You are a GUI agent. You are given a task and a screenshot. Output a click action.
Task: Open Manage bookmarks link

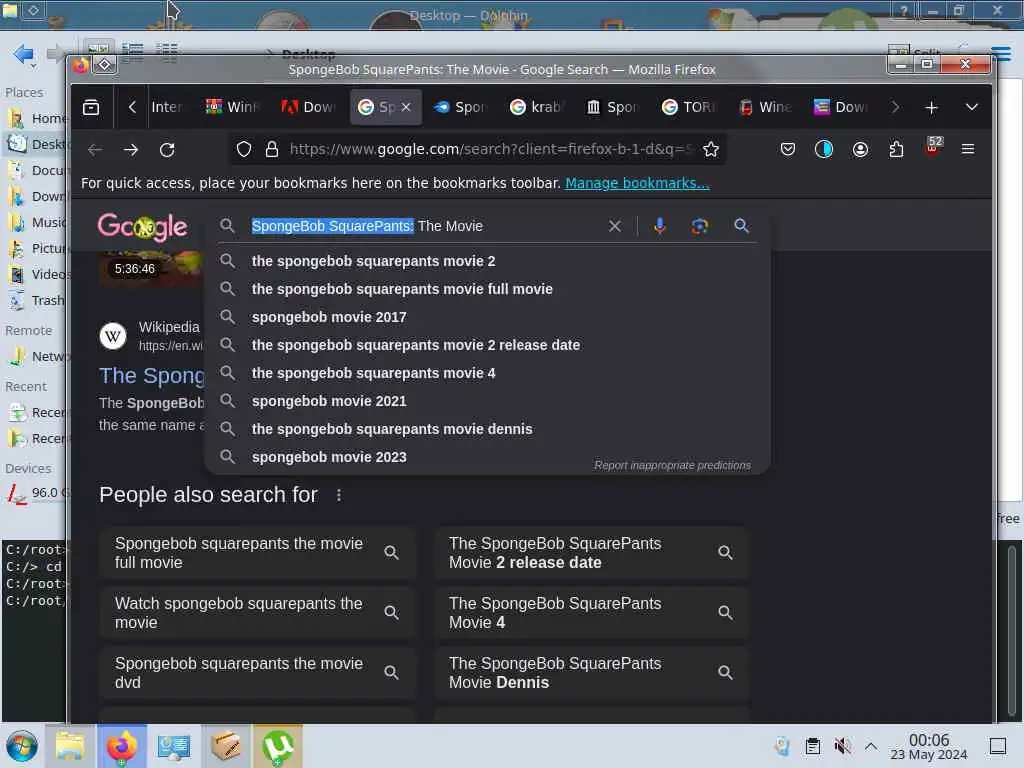point(637,183)
